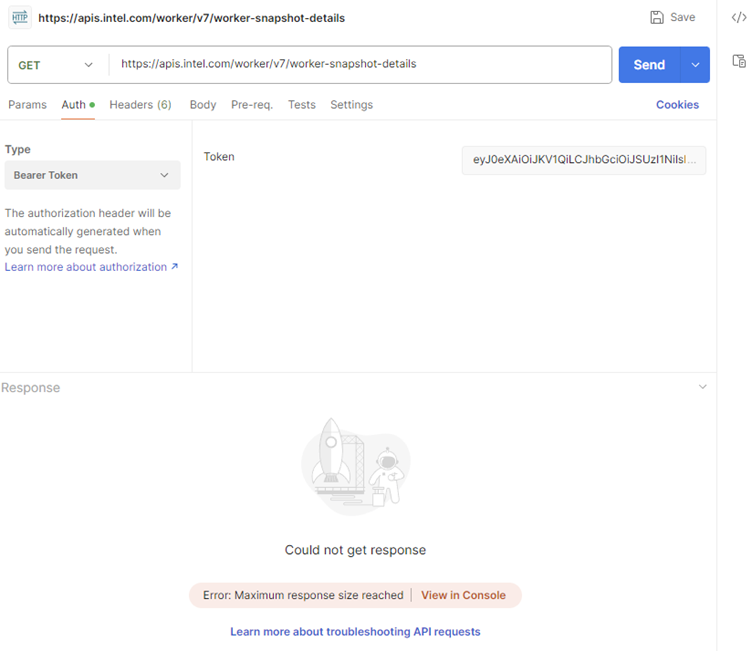Open the request Settings tab
This screenshot has width=752, height=651.
[351, 105]
